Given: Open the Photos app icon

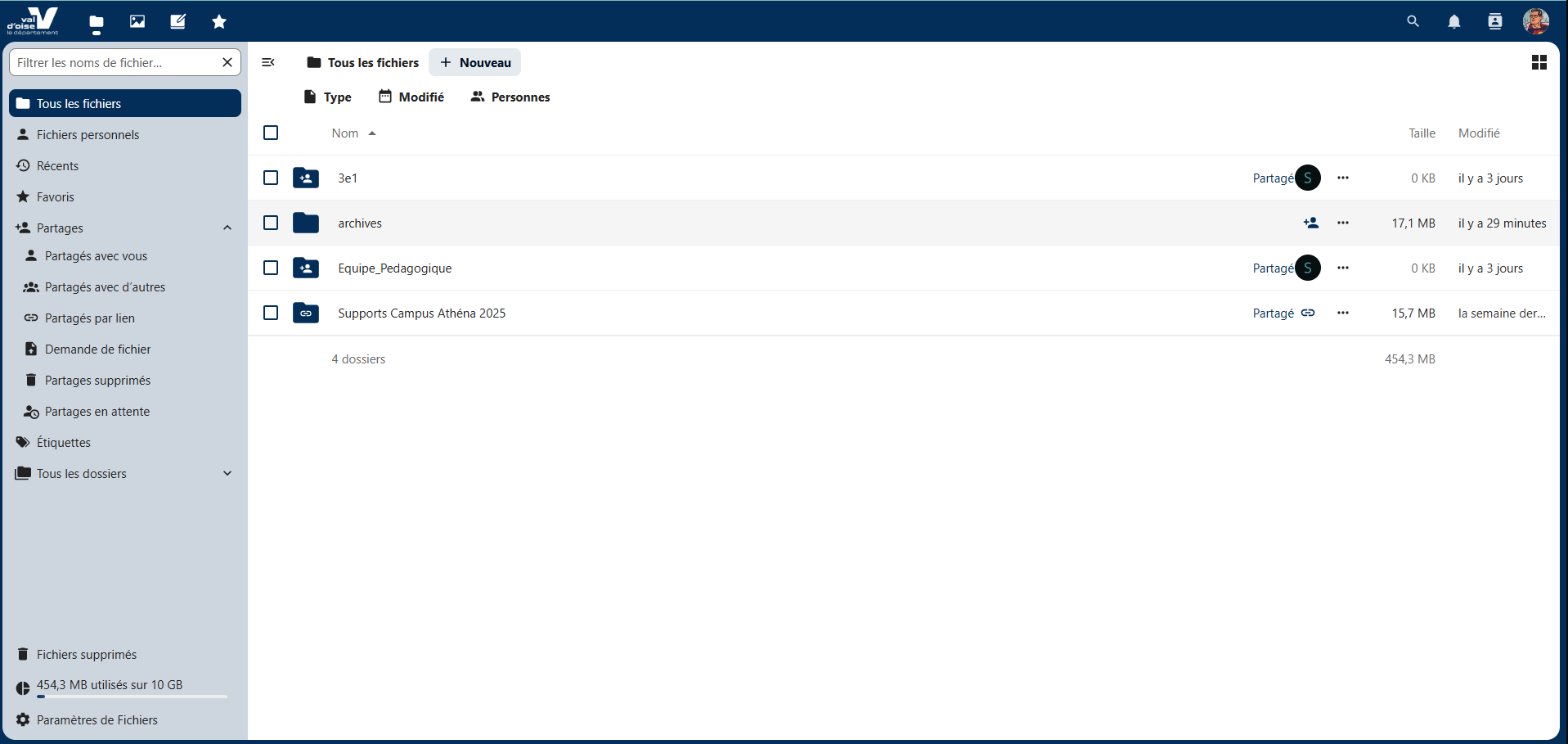Looking at the screenshot, I should 137,22.
